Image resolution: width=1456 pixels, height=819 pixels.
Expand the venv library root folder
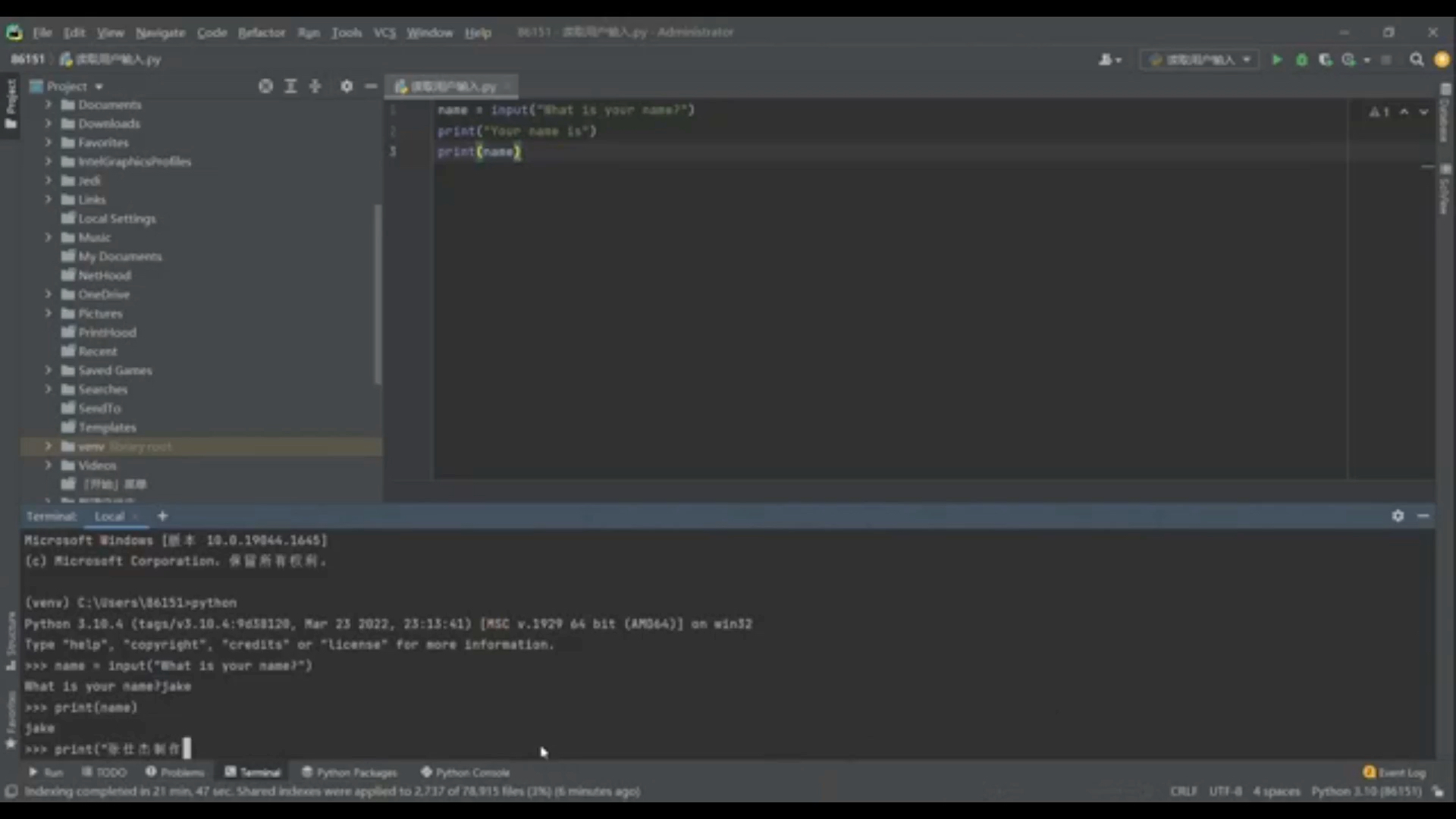(49, 447)
